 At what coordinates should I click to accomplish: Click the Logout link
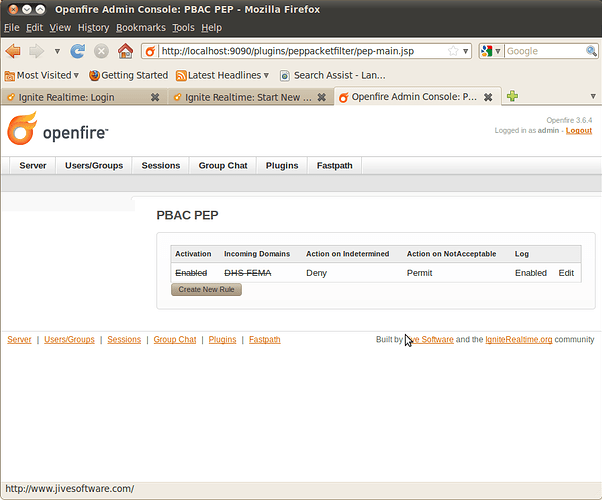[x=579, y=131]
